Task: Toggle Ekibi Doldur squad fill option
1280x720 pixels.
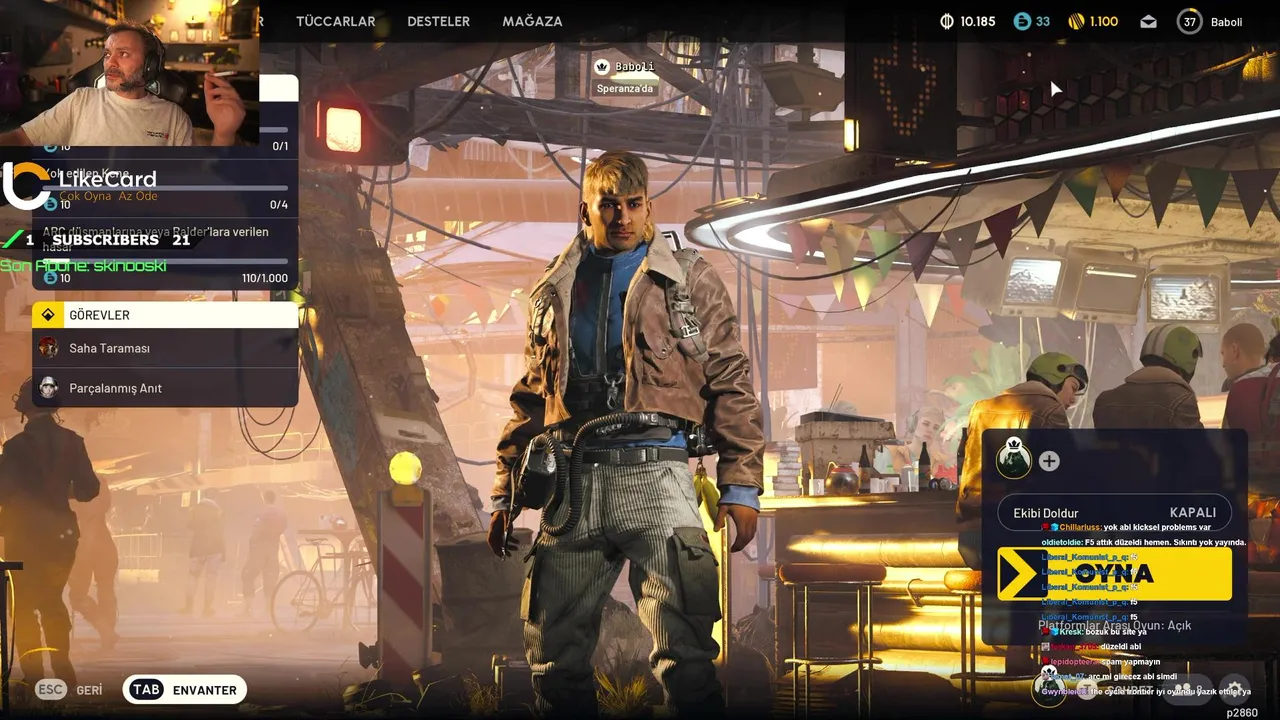Action: pyautogui.click(x=1114, y=513)
